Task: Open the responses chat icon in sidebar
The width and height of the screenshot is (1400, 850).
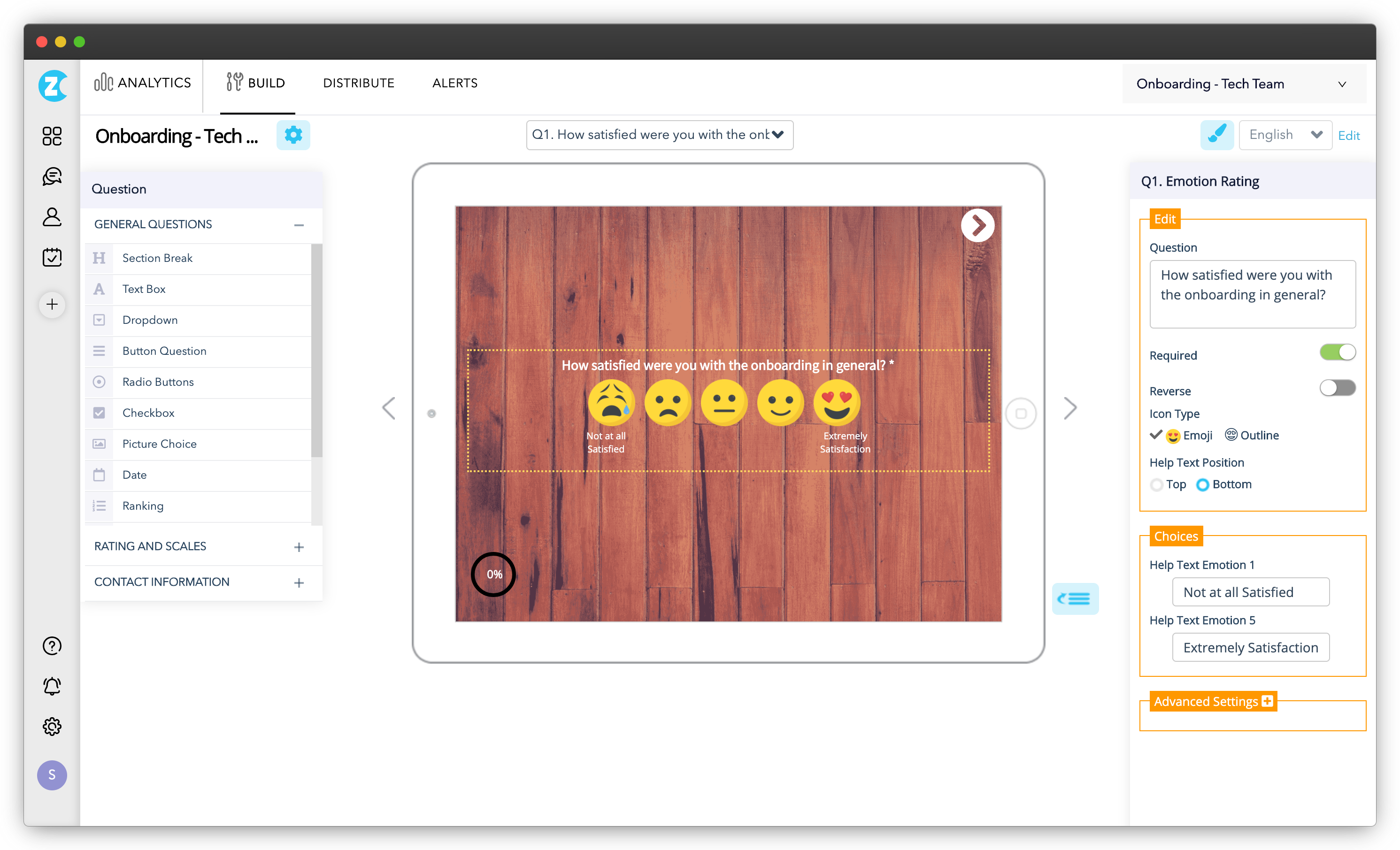Action: [52, 176]
